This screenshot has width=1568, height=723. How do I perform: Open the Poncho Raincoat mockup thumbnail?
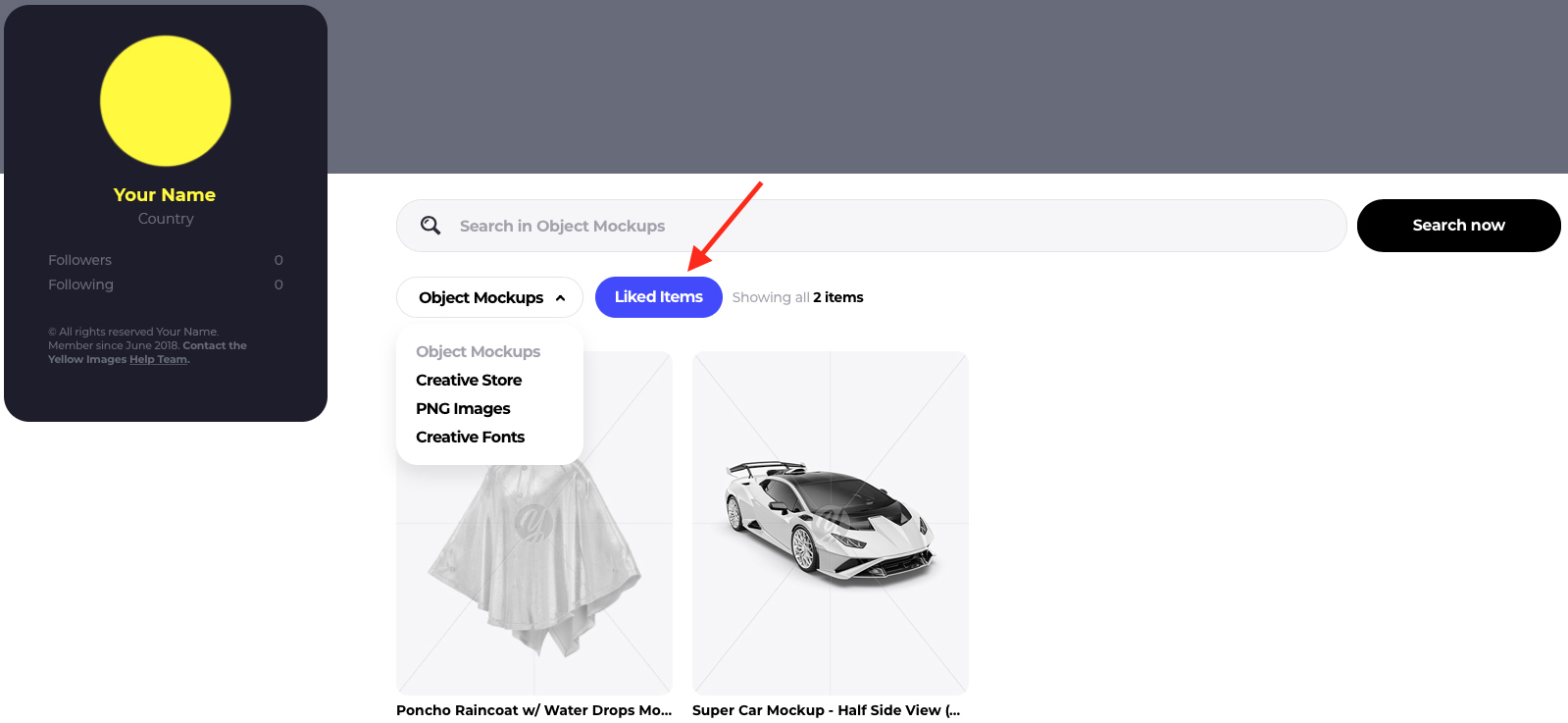click(534, 523)
